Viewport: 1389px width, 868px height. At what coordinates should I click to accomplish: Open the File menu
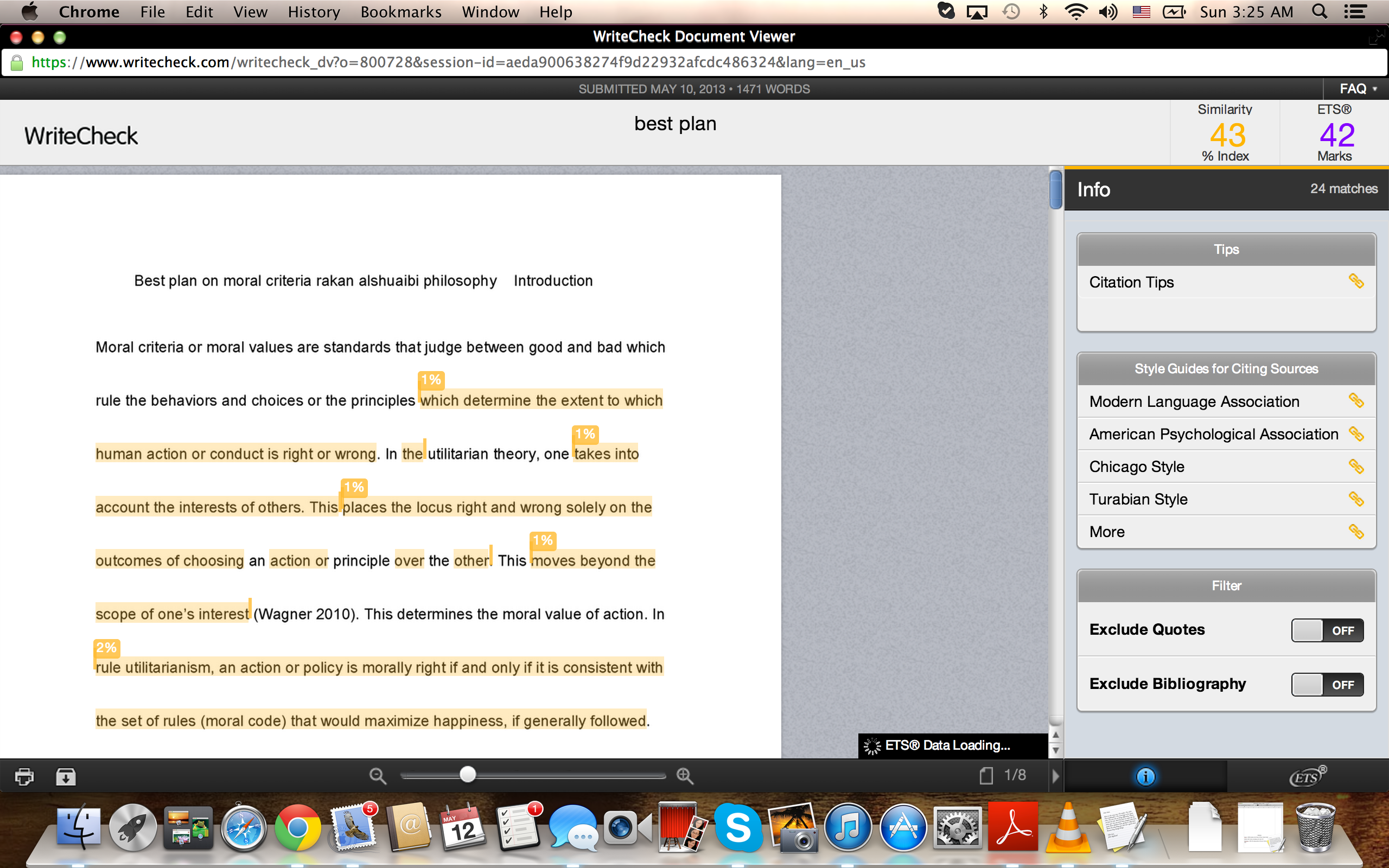[152, 12]
